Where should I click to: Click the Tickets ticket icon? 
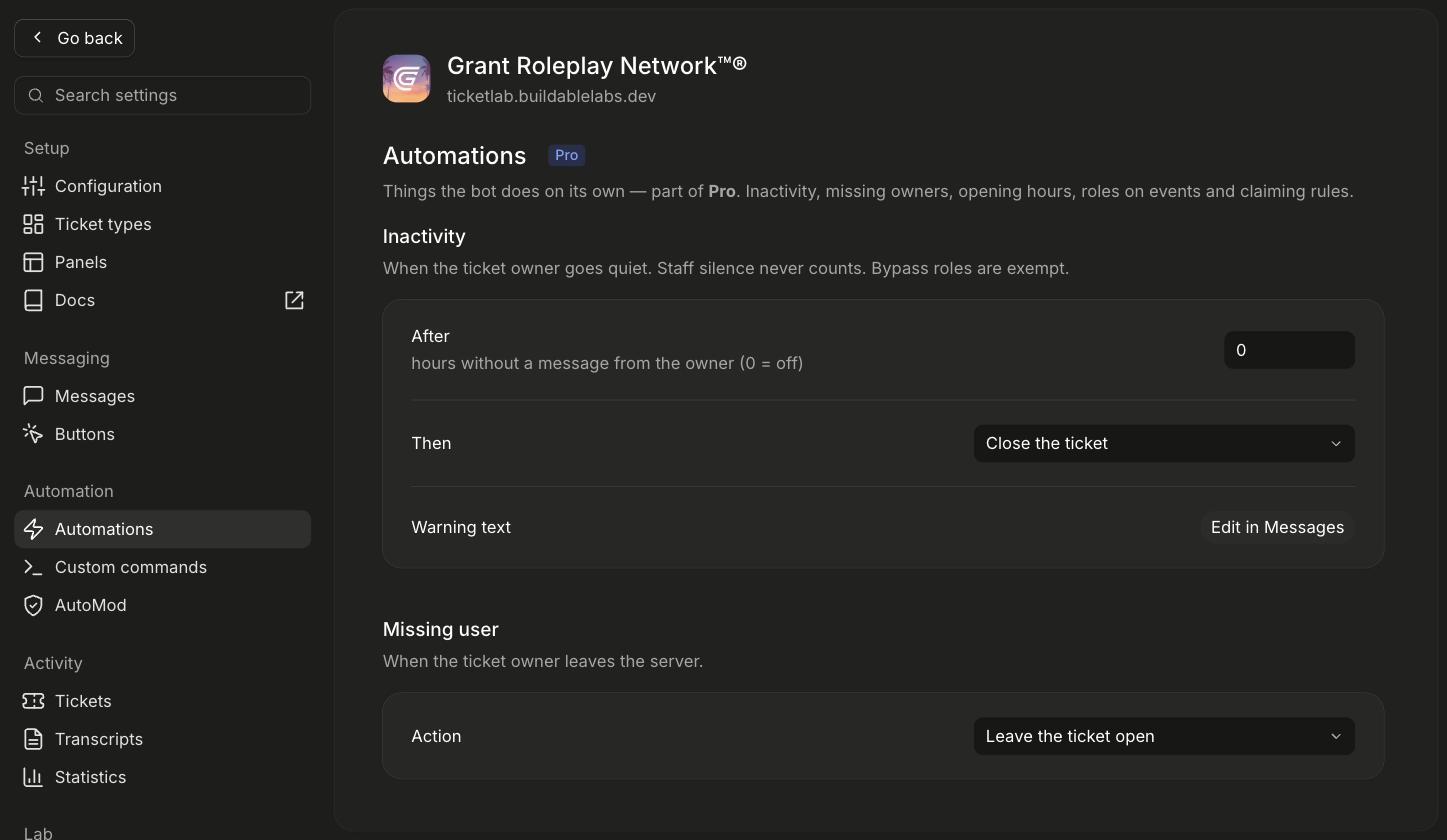33,701
